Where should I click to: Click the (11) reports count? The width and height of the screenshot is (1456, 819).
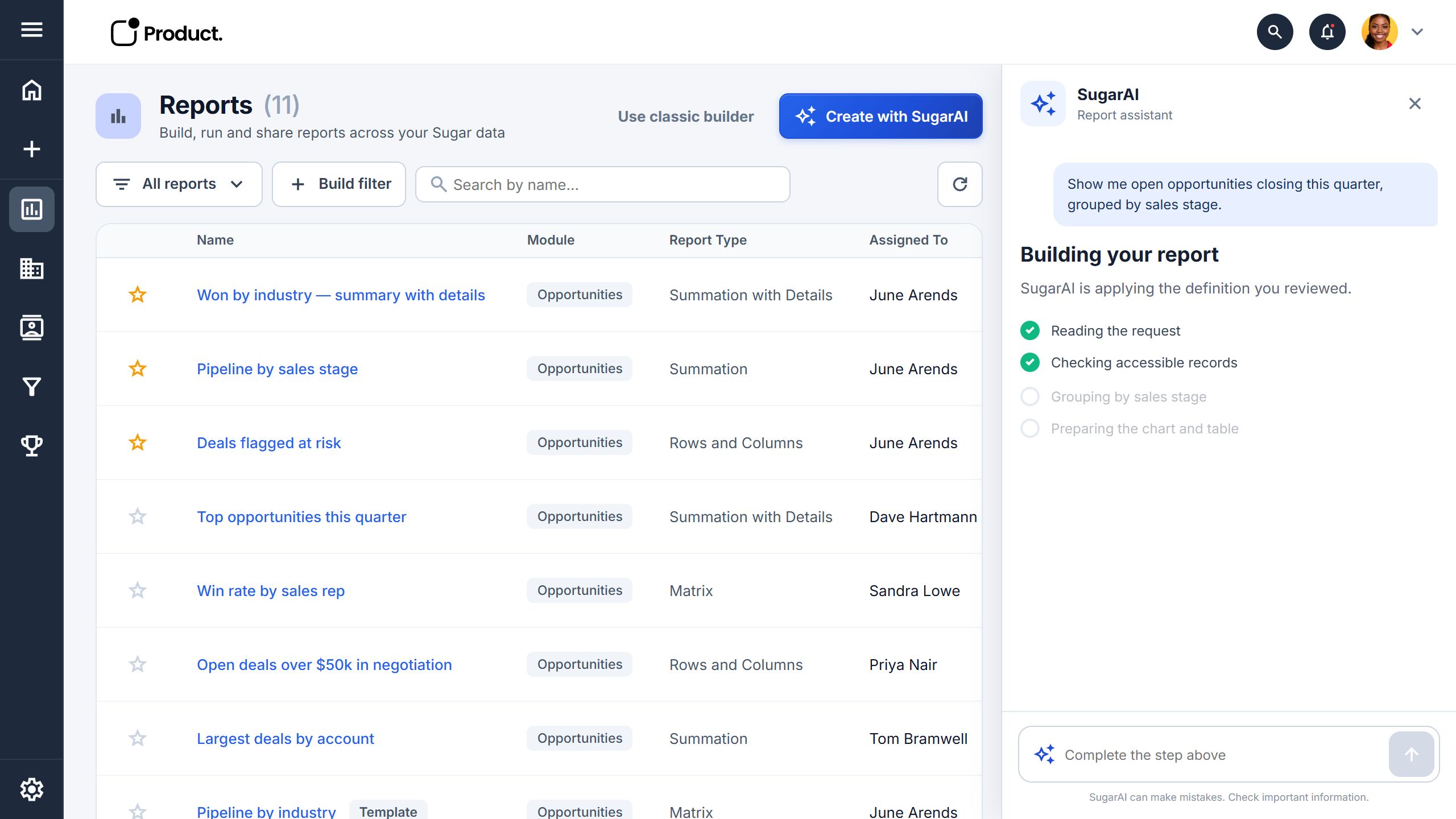(282, 105)
